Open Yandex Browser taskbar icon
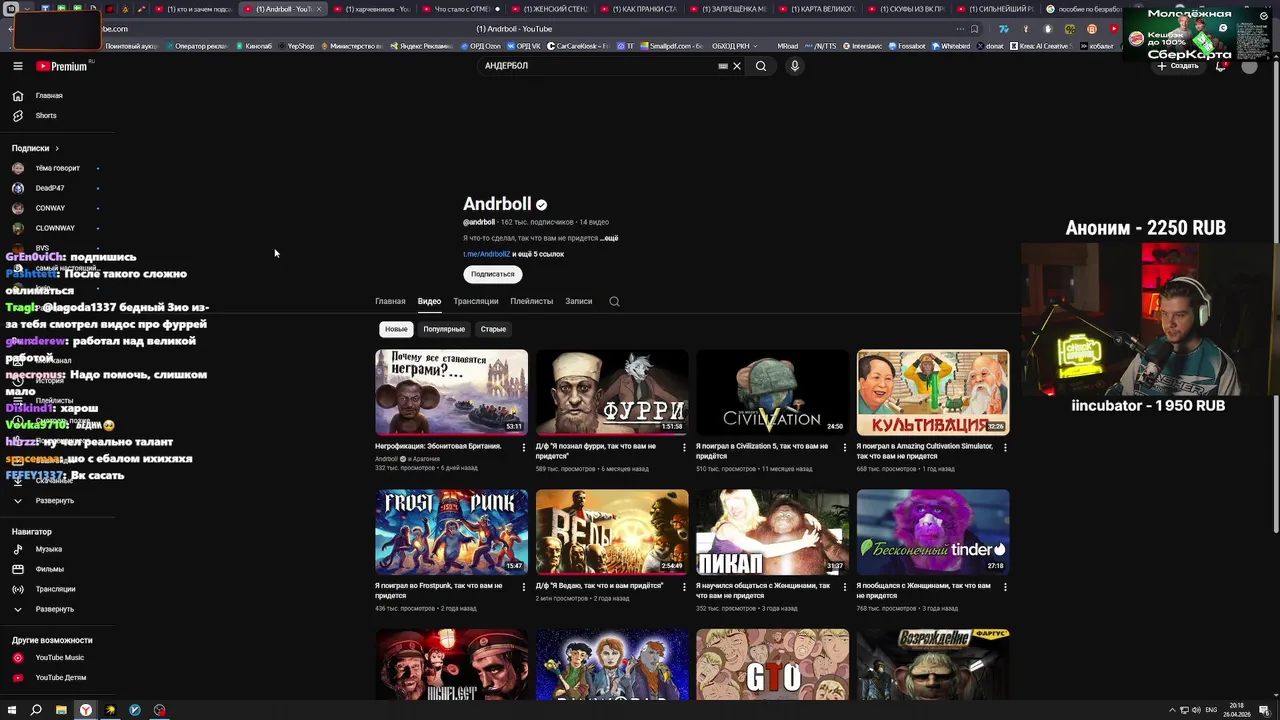The image size is (1280, 720). 86,710
